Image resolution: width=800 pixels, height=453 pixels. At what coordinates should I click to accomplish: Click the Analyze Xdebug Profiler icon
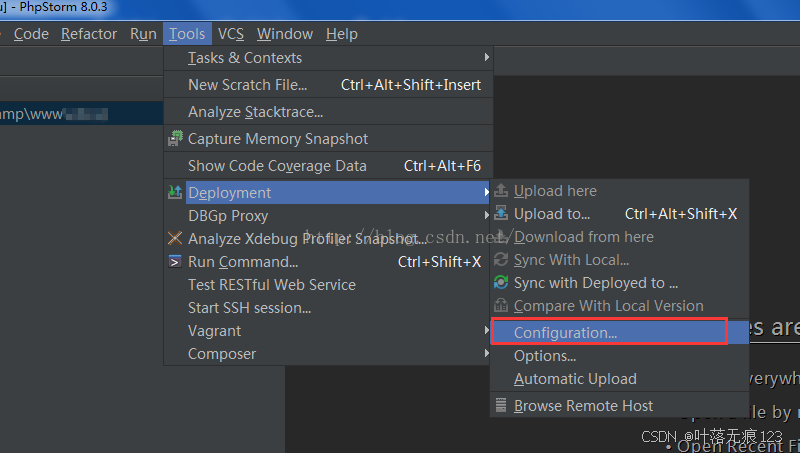tap(175, 238)
